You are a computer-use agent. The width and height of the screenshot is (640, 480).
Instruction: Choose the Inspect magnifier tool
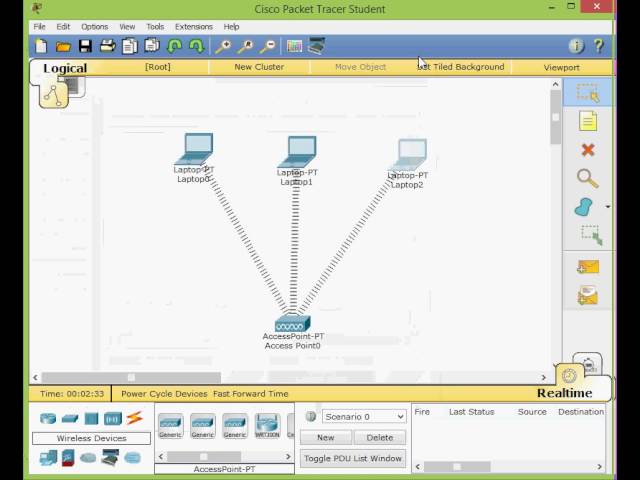[588, 179]
